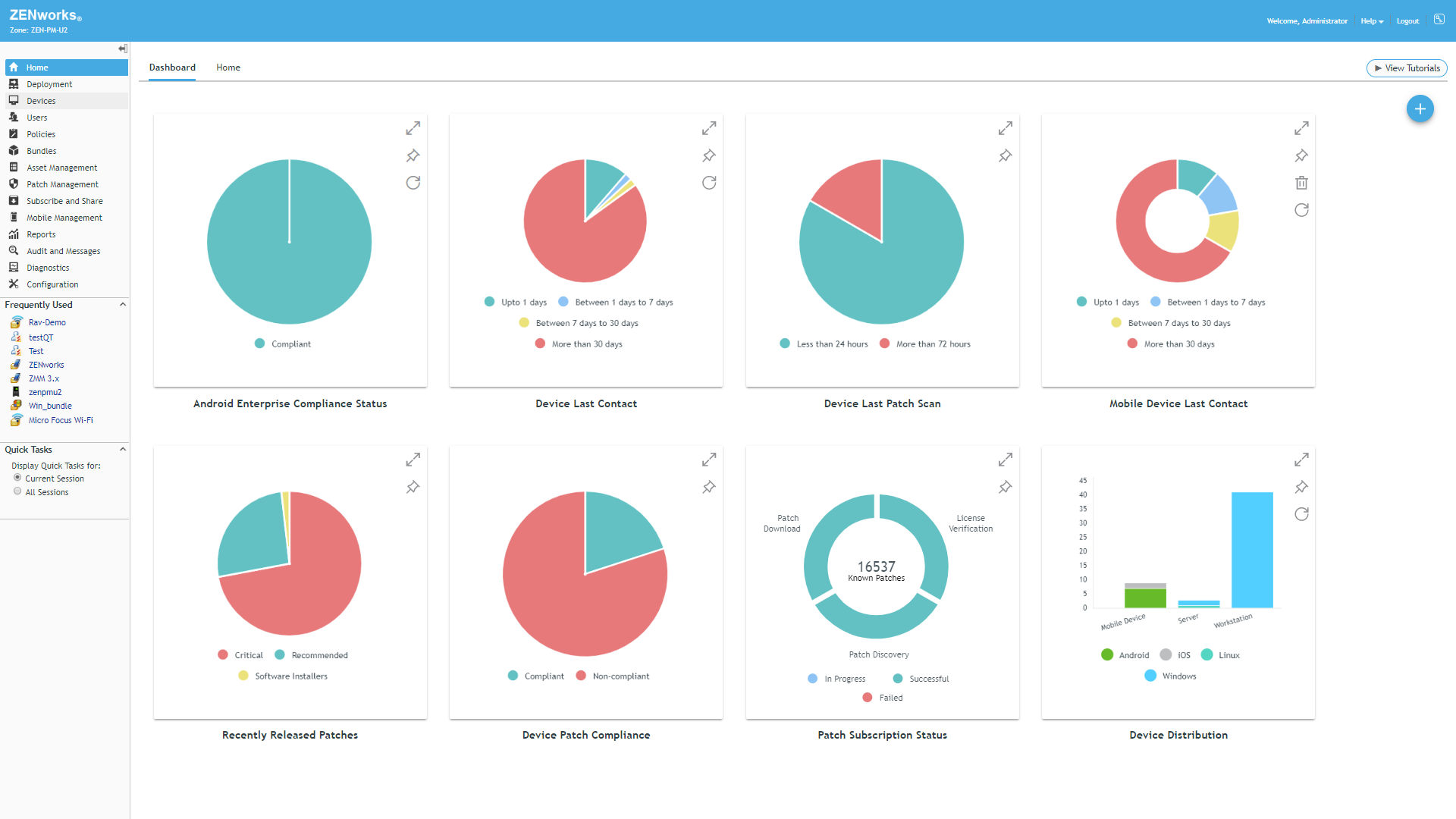Open the Mobile Management section
This screenshot has height=819, width=1456.
(63, 217)
